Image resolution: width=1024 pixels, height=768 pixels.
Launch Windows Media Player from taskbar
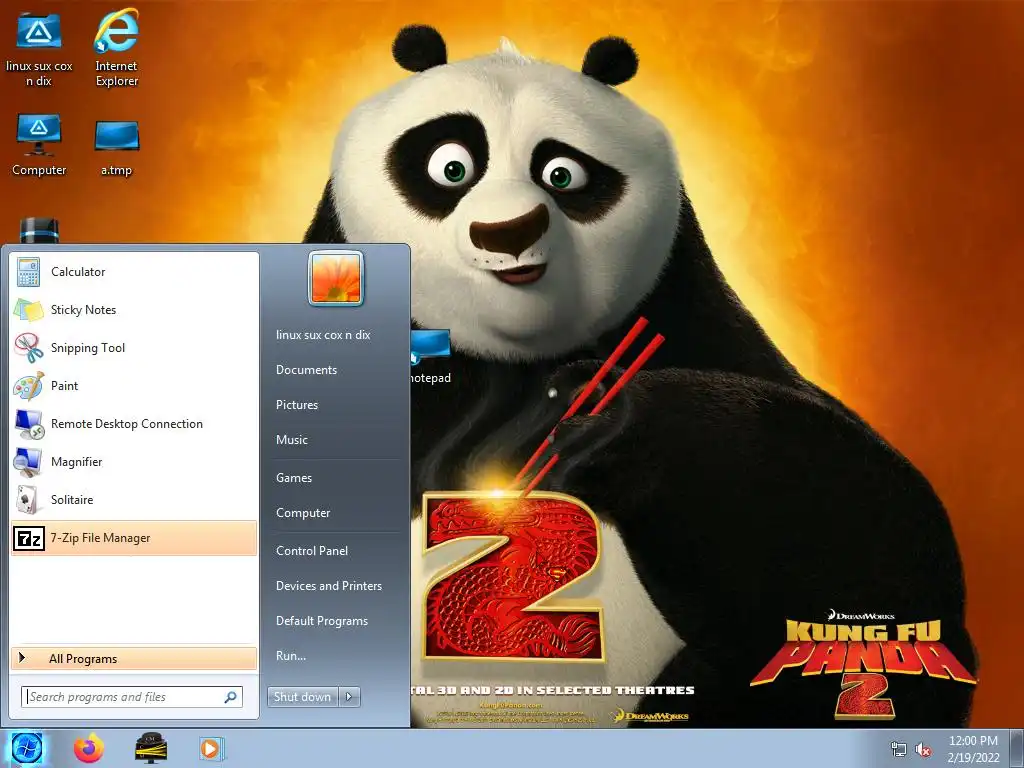(x=212, y=748)
